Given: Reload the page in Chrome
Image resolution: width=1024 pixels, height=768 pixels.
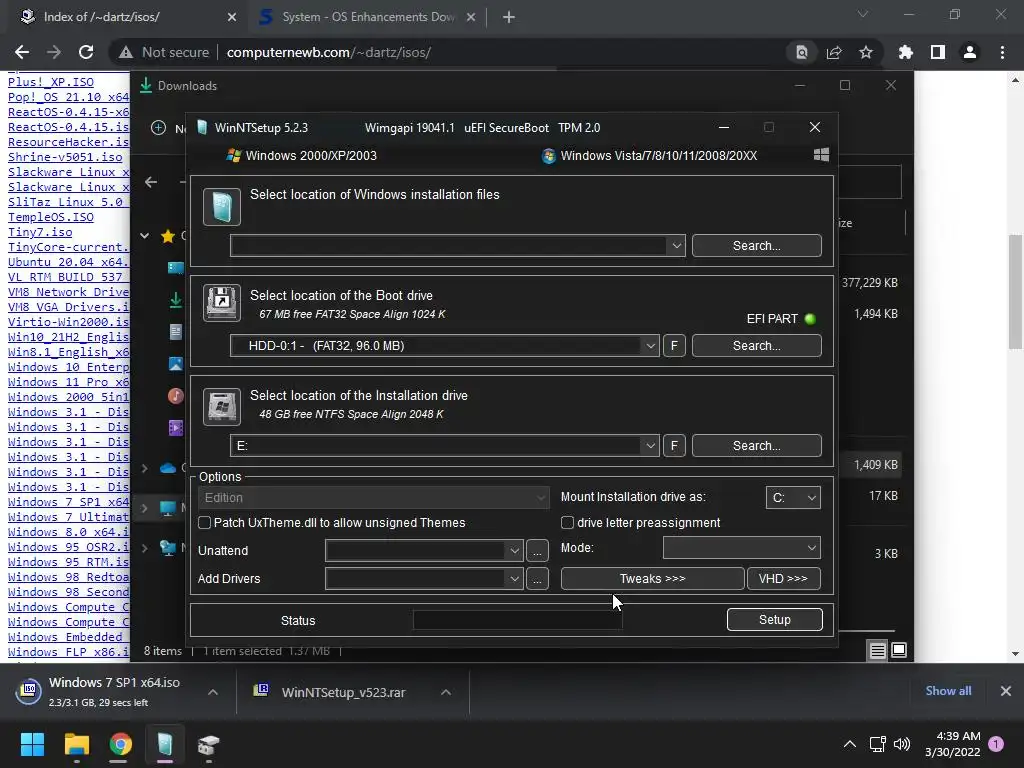Looking at the screenshot, I should [86, 52].
